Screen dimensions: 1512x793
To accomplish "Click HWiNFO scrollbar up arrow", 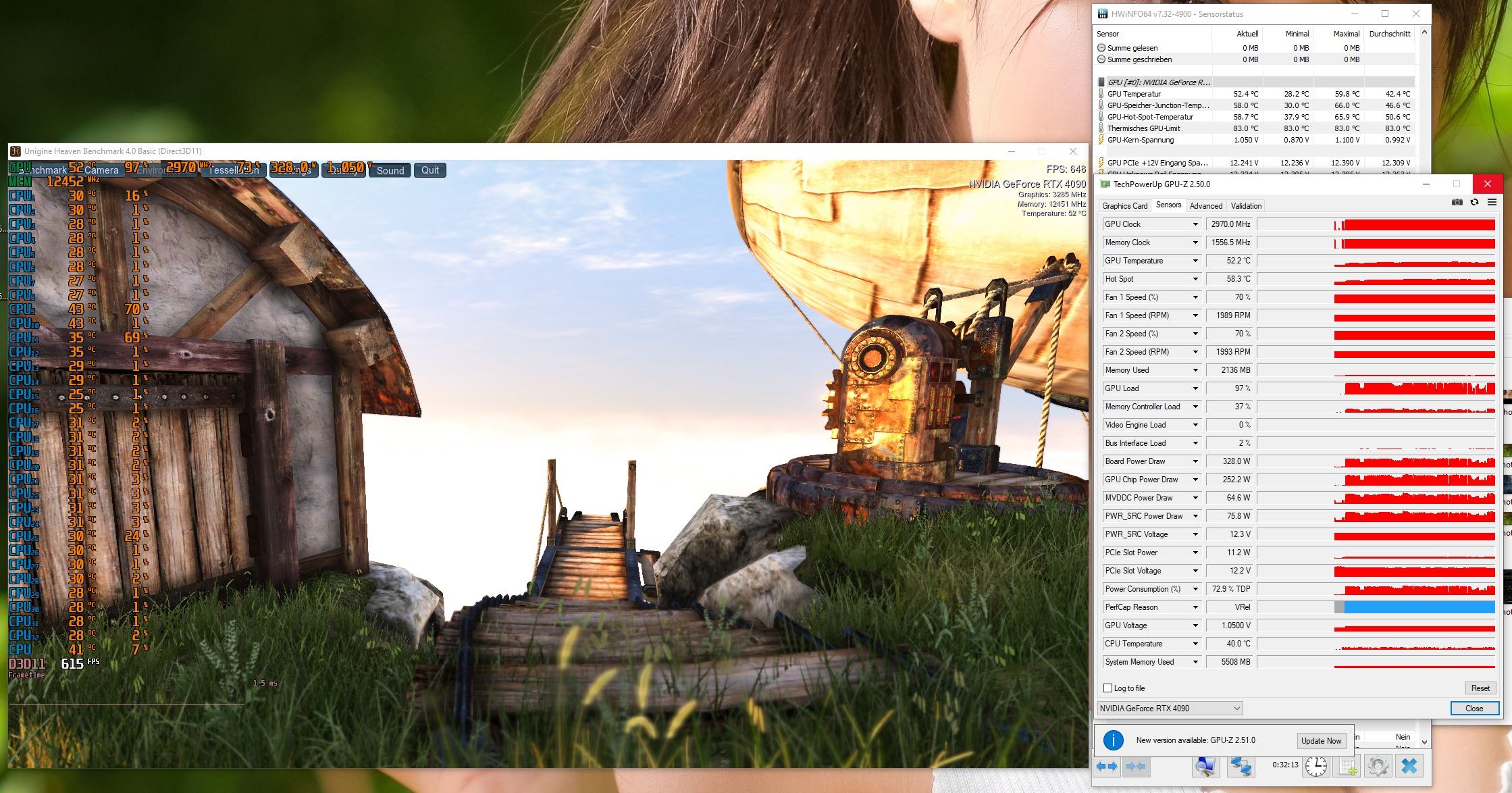I will click(x=1425, y=32).
